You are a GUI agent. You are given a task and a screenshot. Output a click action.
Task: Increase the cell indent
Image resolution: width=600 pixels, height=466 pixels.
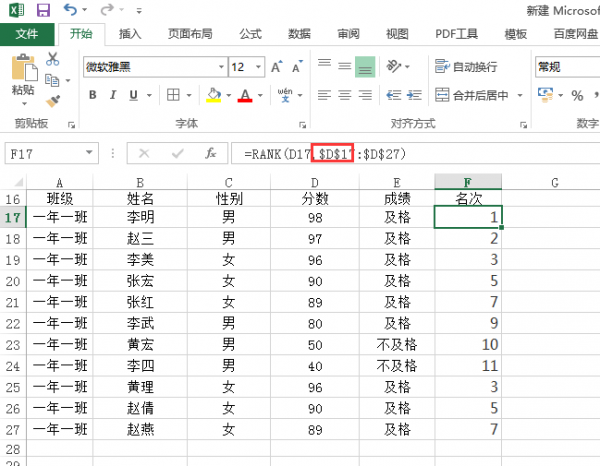pyautogui.click(x=414, y=95)
